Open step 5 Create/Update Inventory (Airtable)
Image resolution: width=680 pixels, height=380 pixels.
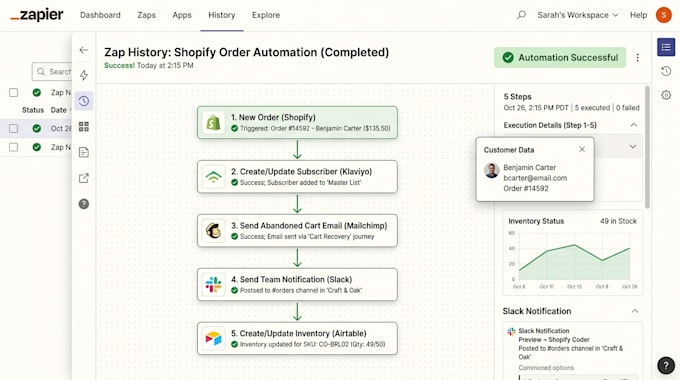click(297, 338)
